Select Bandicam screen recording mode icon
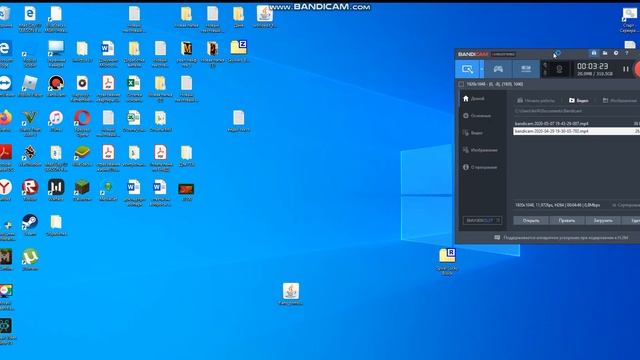The height and width of the screenshot is (360, 640). (467, 69)
